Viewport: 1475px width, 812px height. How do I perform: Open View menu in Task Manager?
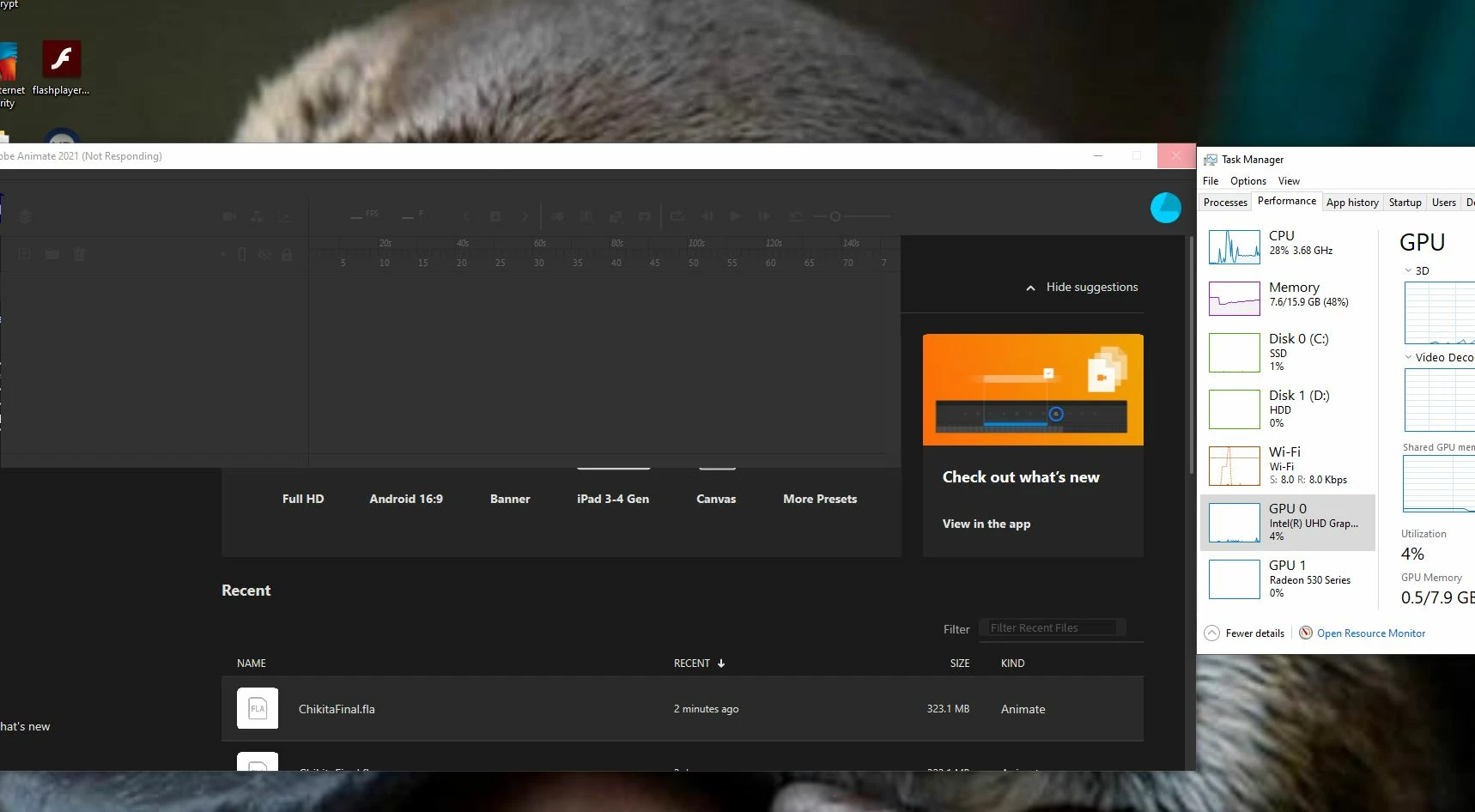pyautogui.click(x=1289, y=181)
